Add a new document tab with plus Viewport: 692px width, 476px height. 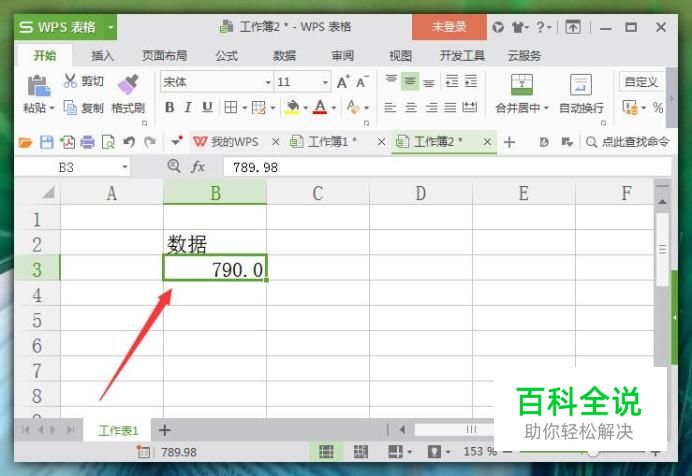pyautogui.click(x=509, y=142)
